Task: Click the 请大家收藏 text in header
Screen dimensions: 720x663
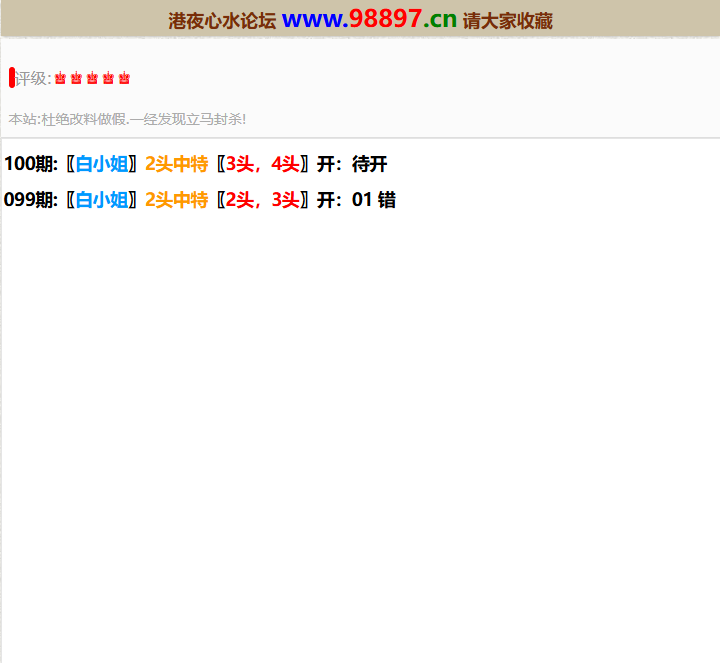Action: 508,21
